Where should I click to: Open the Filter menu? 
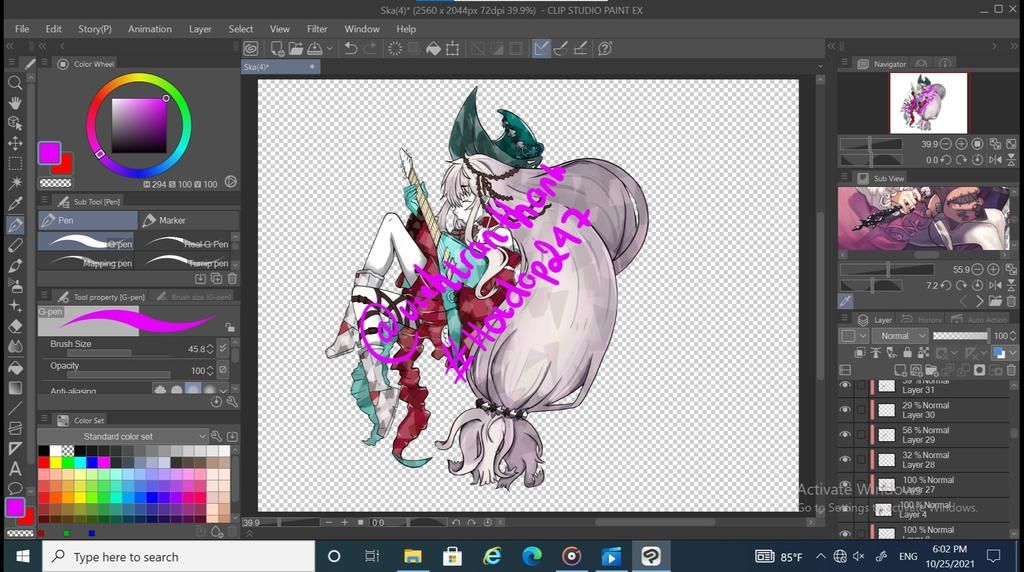[x=317, y=29]
